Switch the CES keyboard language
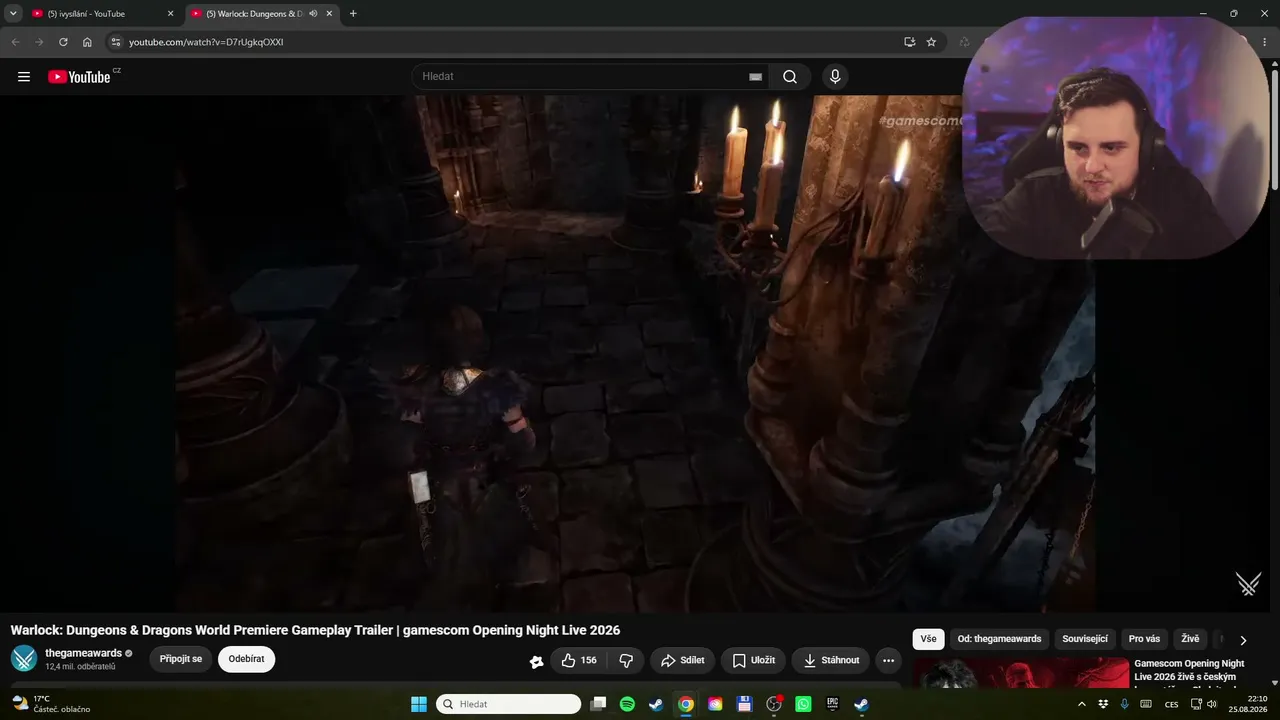 1171,704
